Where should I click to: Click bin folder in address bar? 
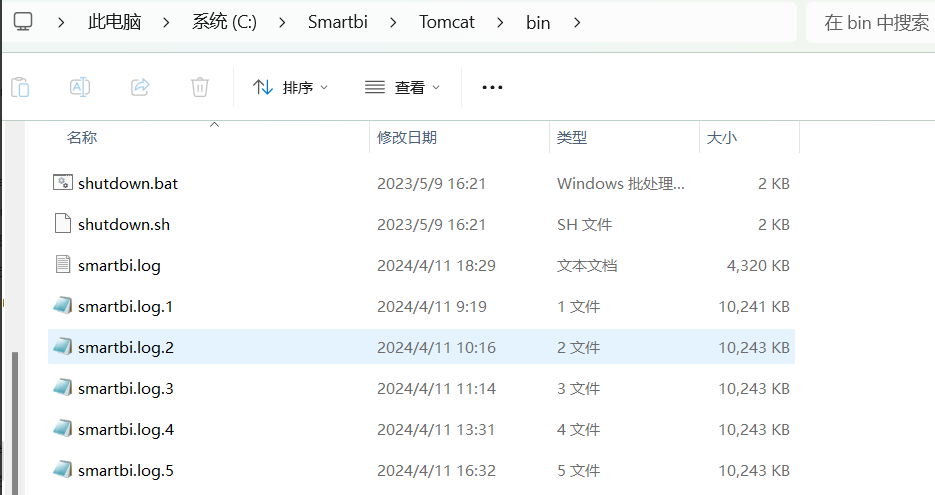(x=538, y=23)
